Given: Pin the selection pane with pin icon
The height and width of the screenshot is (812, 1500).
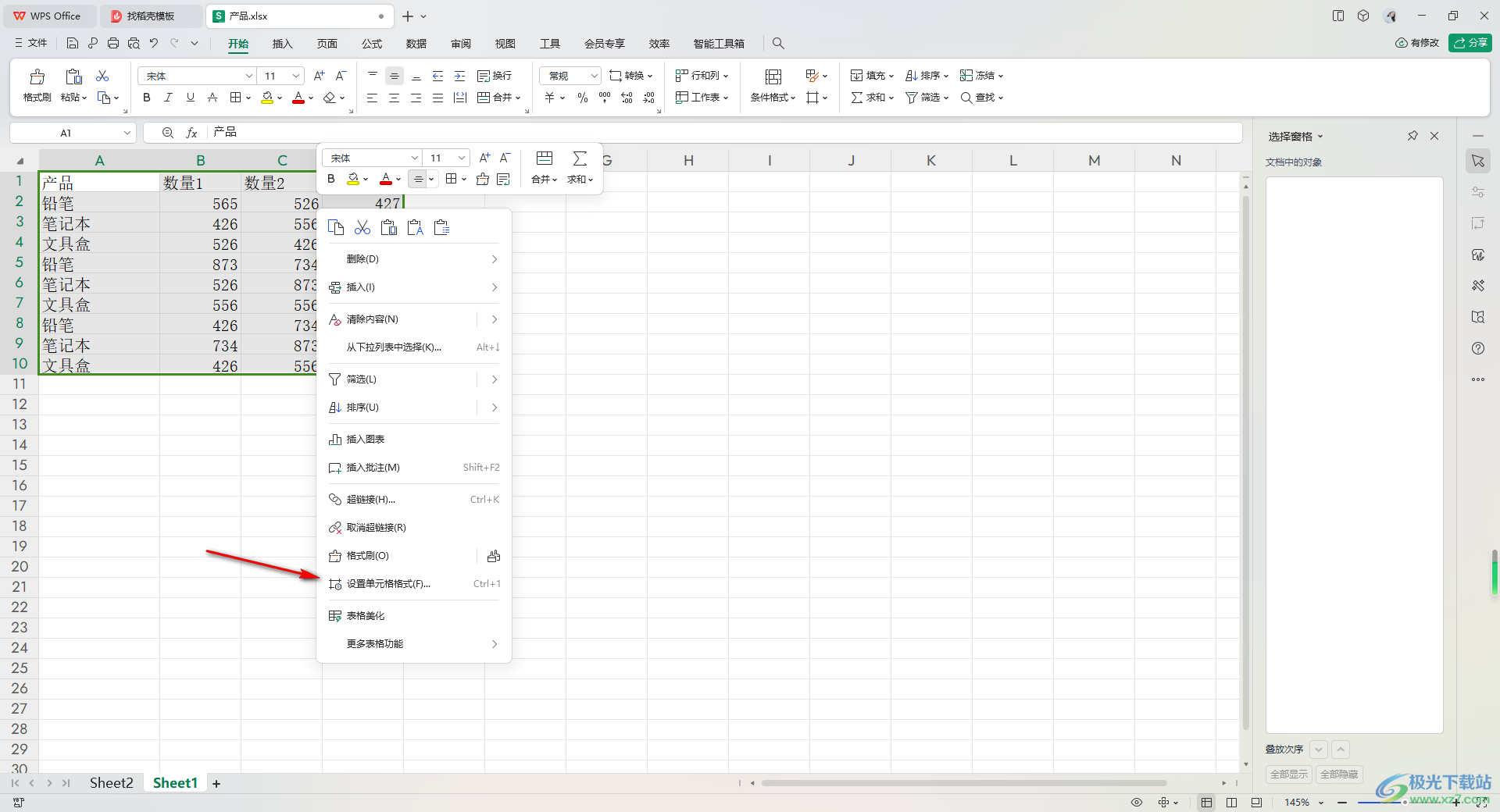Looking at the screenshot, I should 1412,136.
